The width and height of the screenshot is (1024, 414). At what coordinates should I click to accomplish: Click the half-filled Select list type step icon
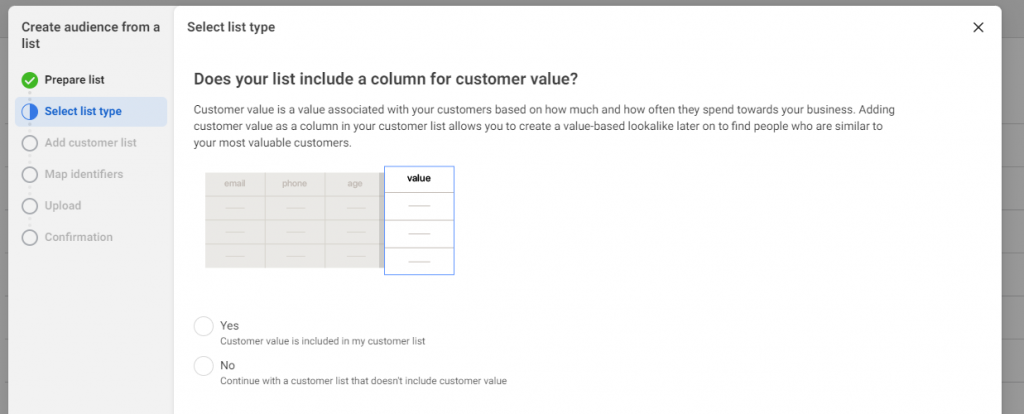(29, 111)
